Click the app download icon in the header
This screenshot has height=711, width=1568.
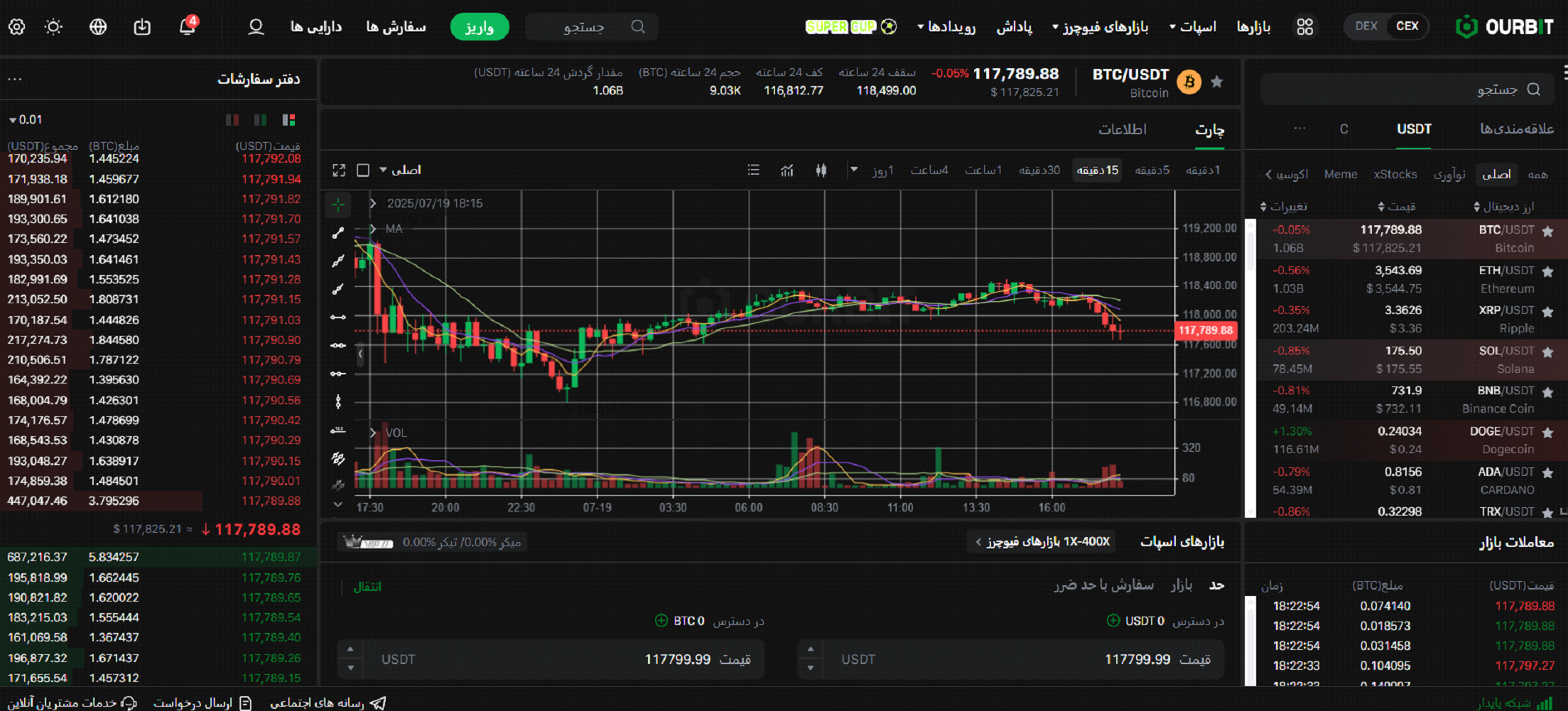pos(142,27)
